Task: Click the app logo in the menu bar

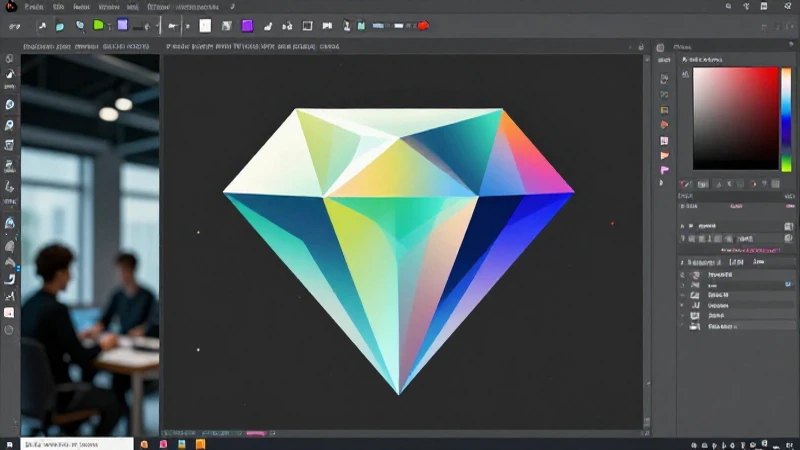Action: click(10, 6)
